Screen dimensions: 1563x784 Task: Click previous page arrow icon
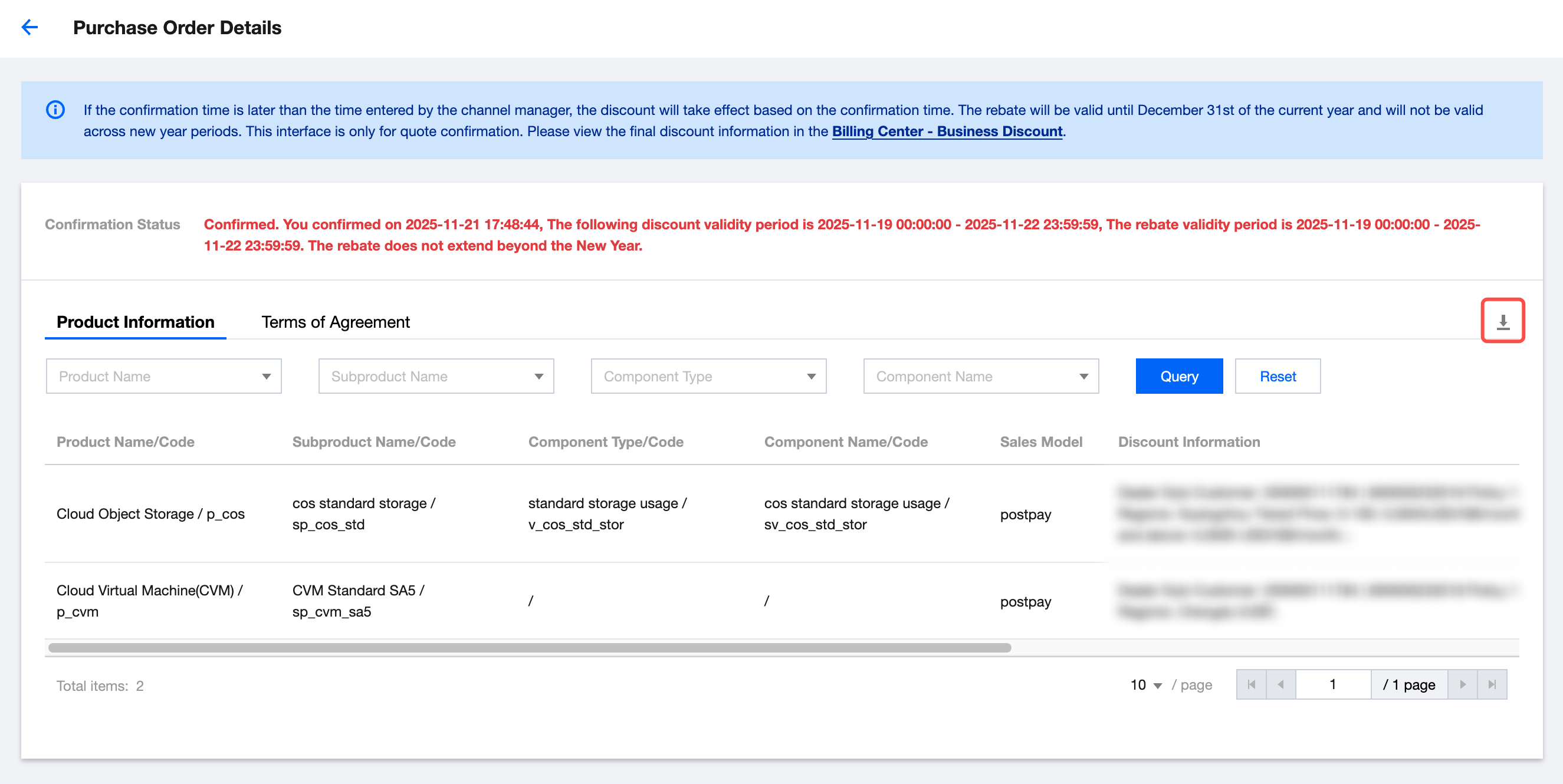point(1281,684)
